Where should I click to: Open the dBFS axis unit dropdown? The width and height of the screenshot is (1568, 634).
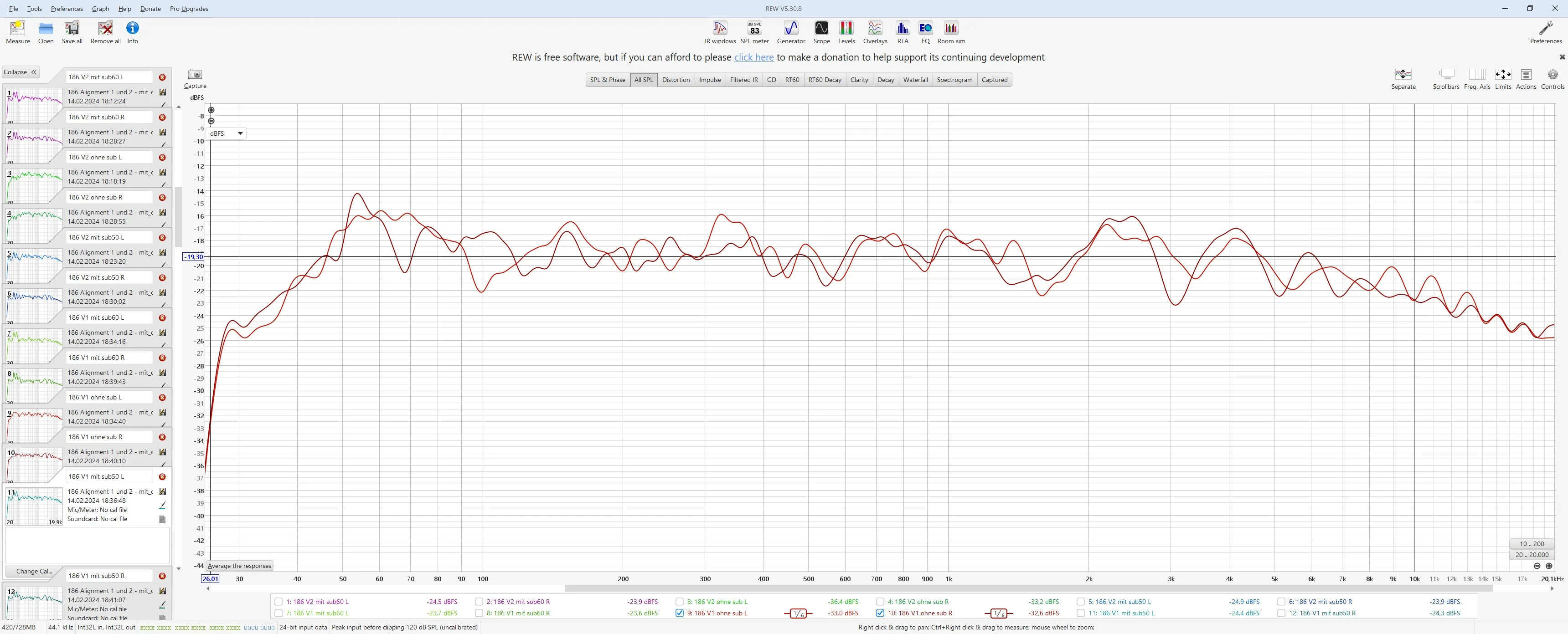(227, 133)
